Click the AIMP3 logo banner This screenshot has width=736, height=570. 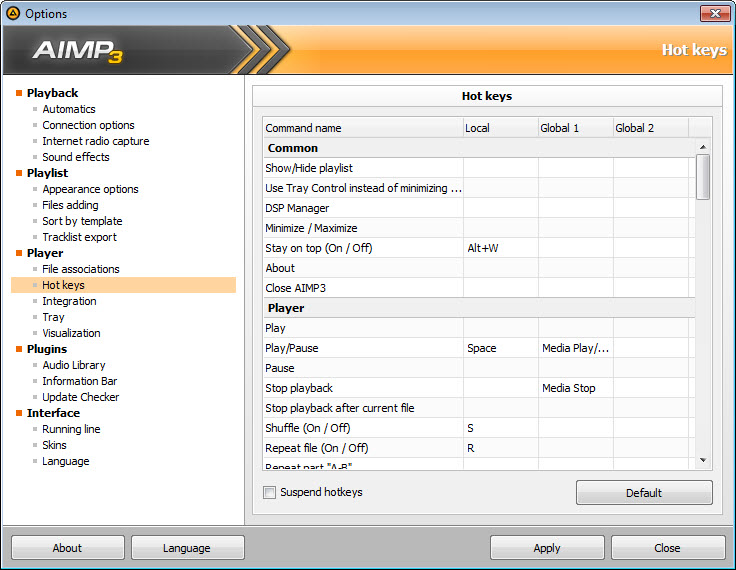point(78,51)
